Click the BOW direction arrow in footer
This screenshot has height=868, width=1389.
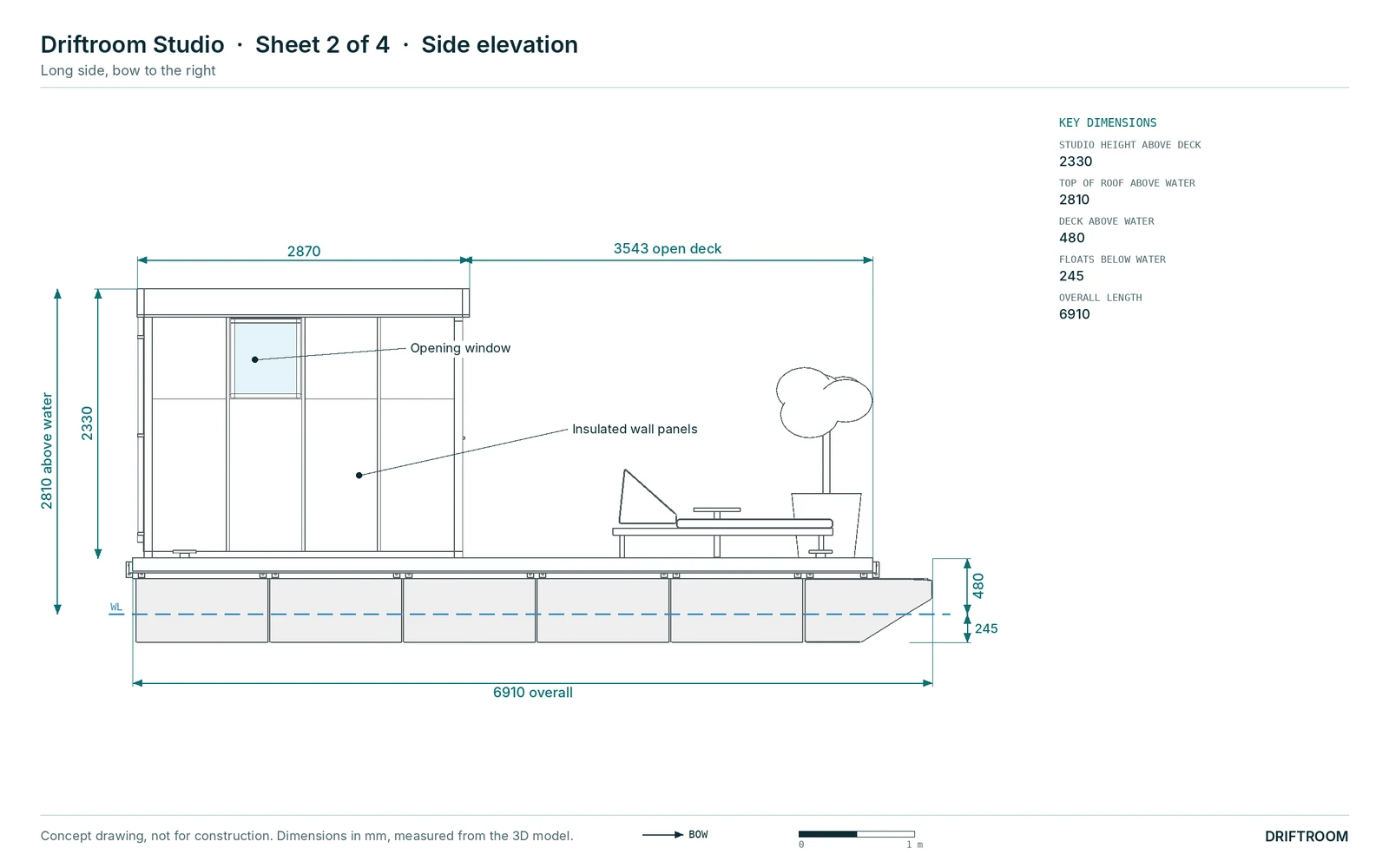coord(662,835)
